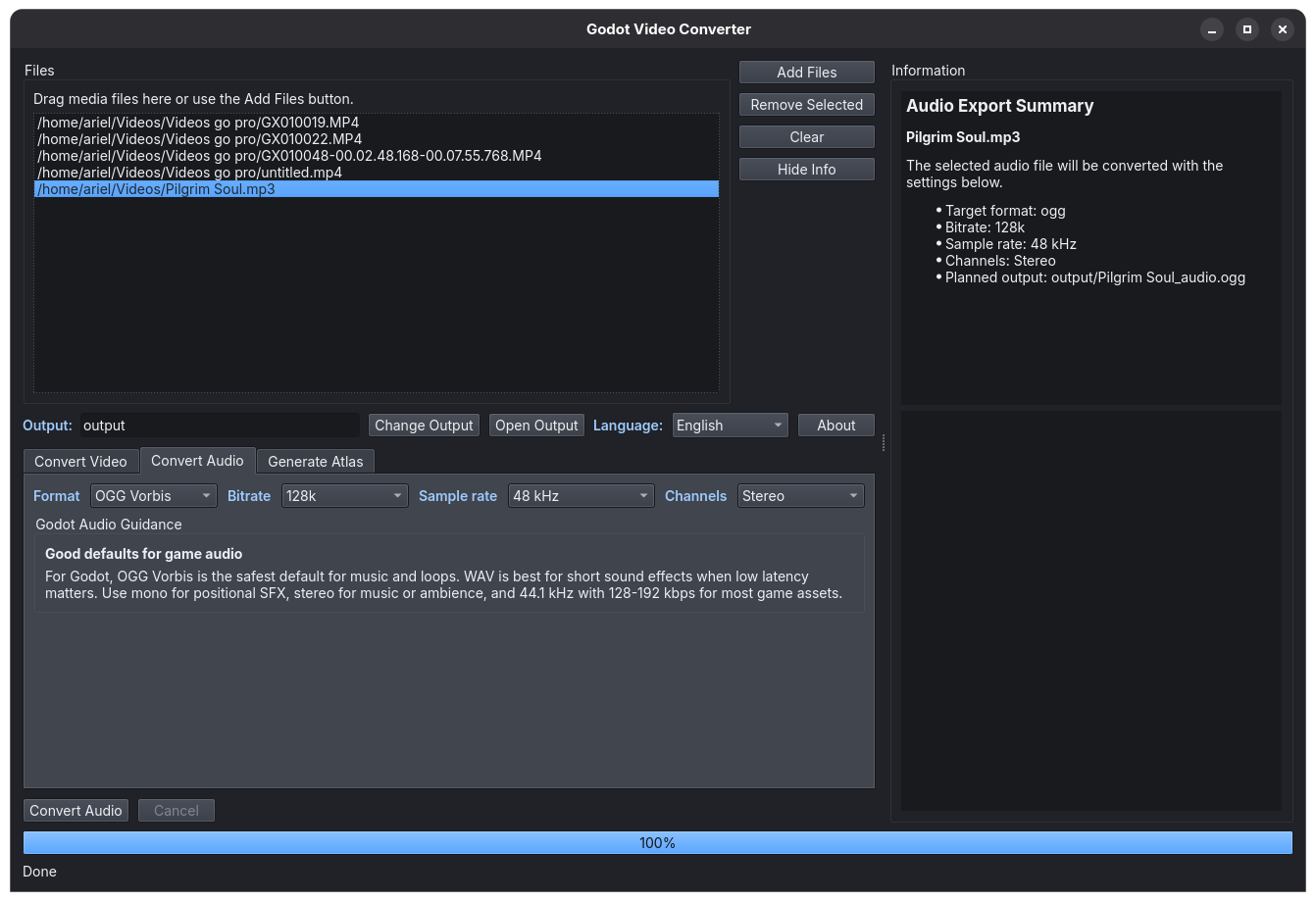
Task: Start conversion with Convert Audio button
Action: 76,811
